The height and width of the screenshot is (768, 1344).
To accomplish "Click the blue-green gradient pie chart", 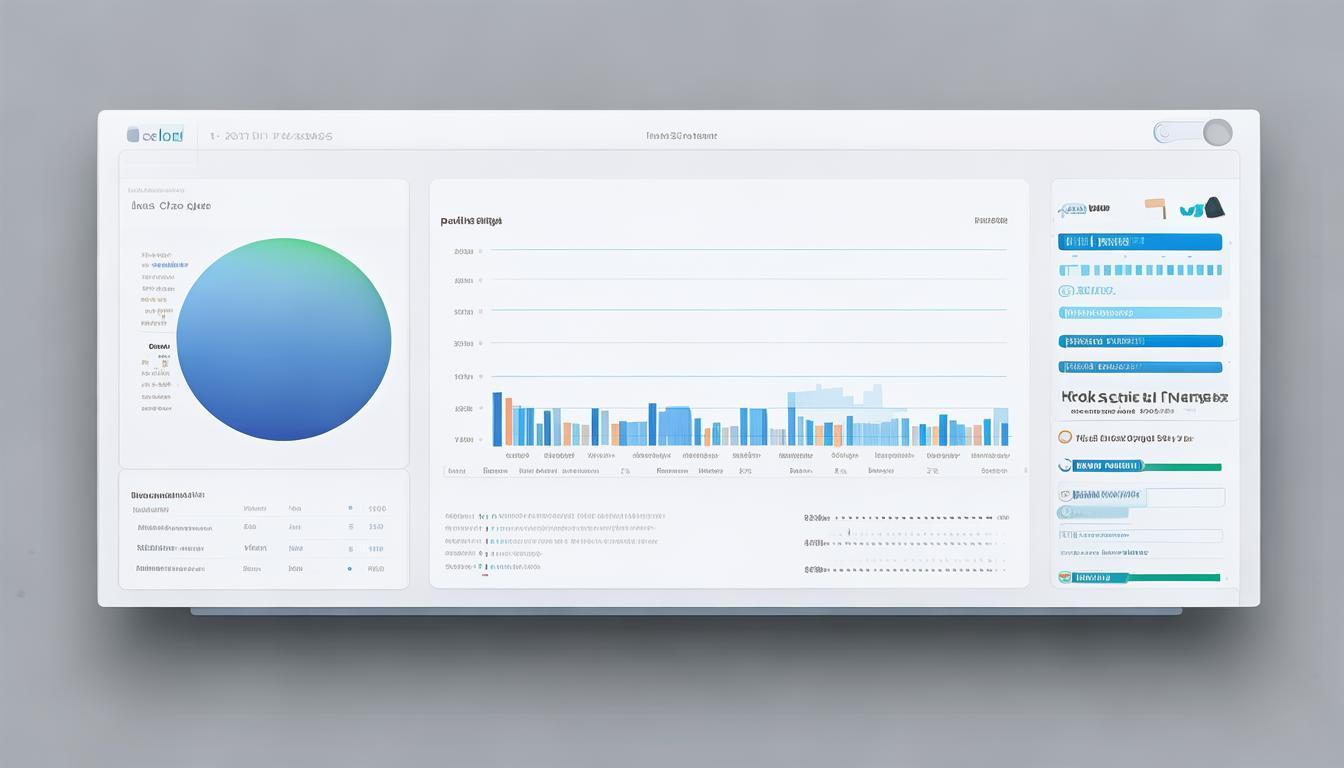I will (283, 339).
